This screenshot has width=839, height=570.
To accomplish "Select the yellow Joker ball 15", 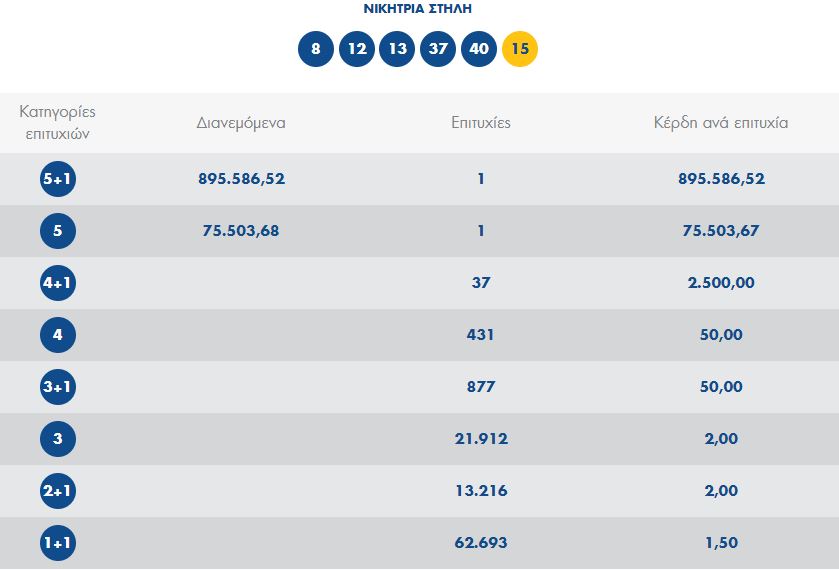I will tap(520, 49).
